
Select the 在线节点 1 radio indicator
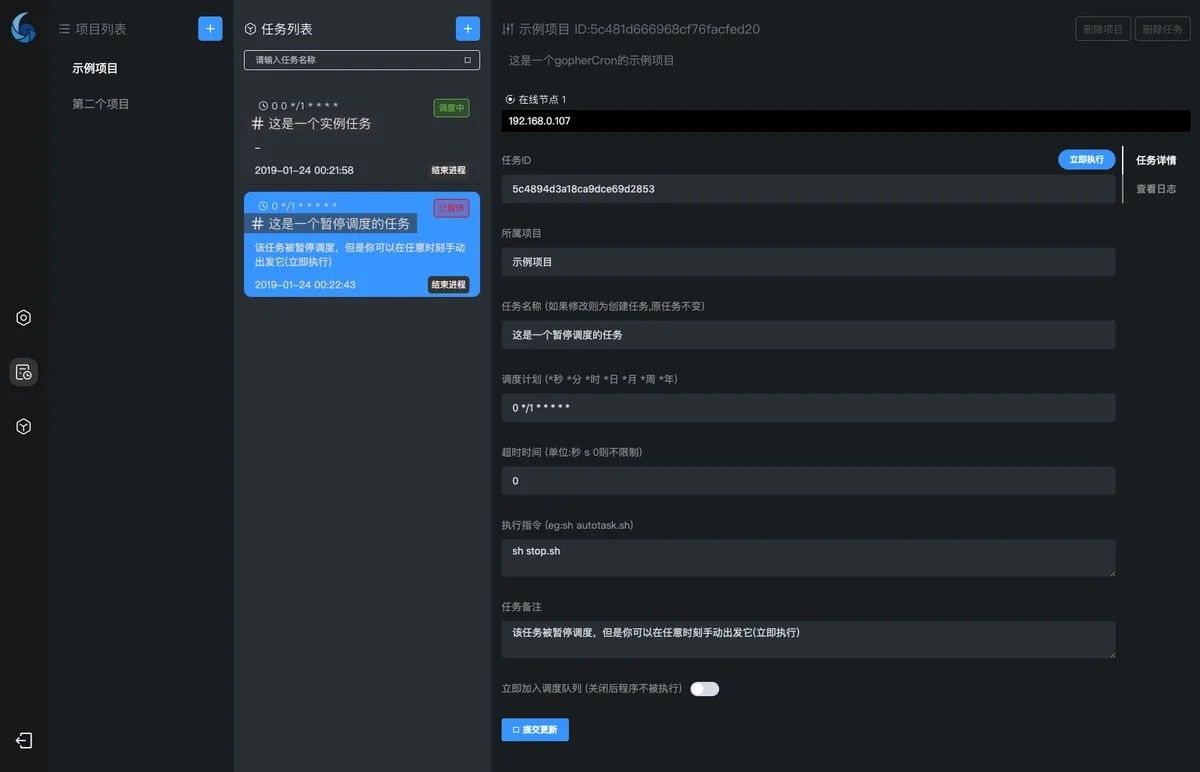click(x=510, y=99)
